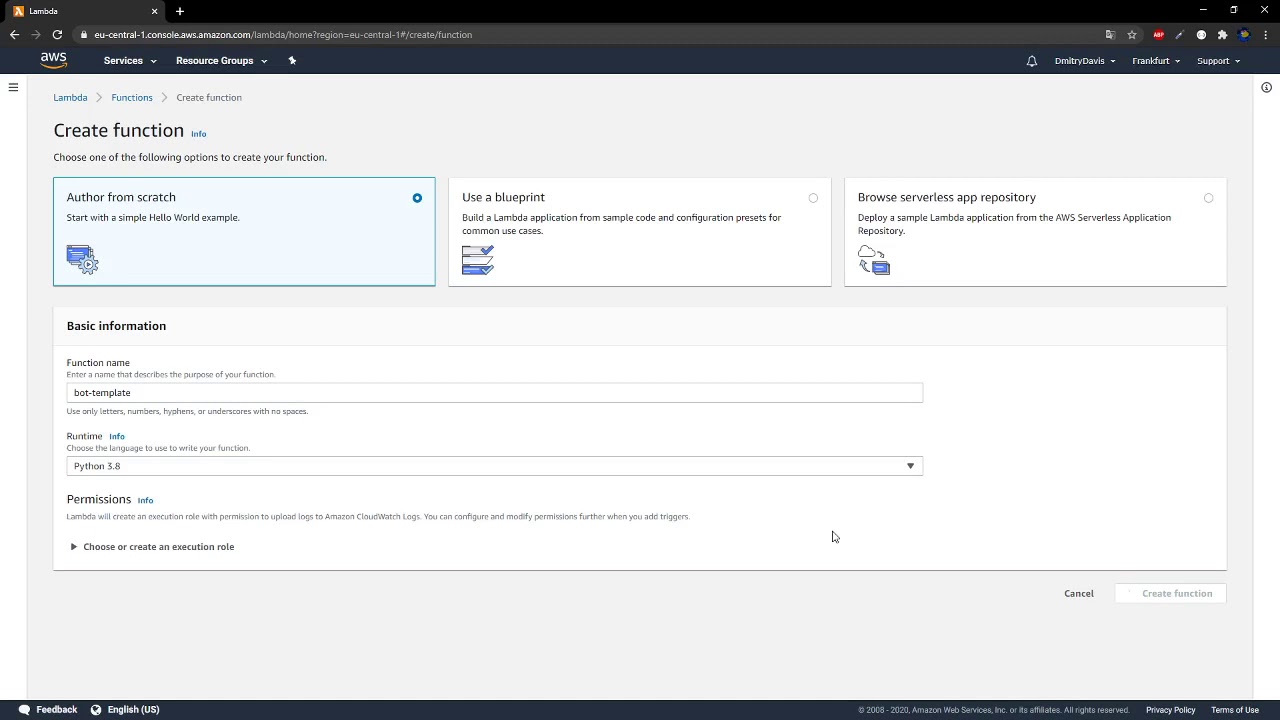Select the Use a blueprint radio button
1280x720 pixels.
[813, 198]
